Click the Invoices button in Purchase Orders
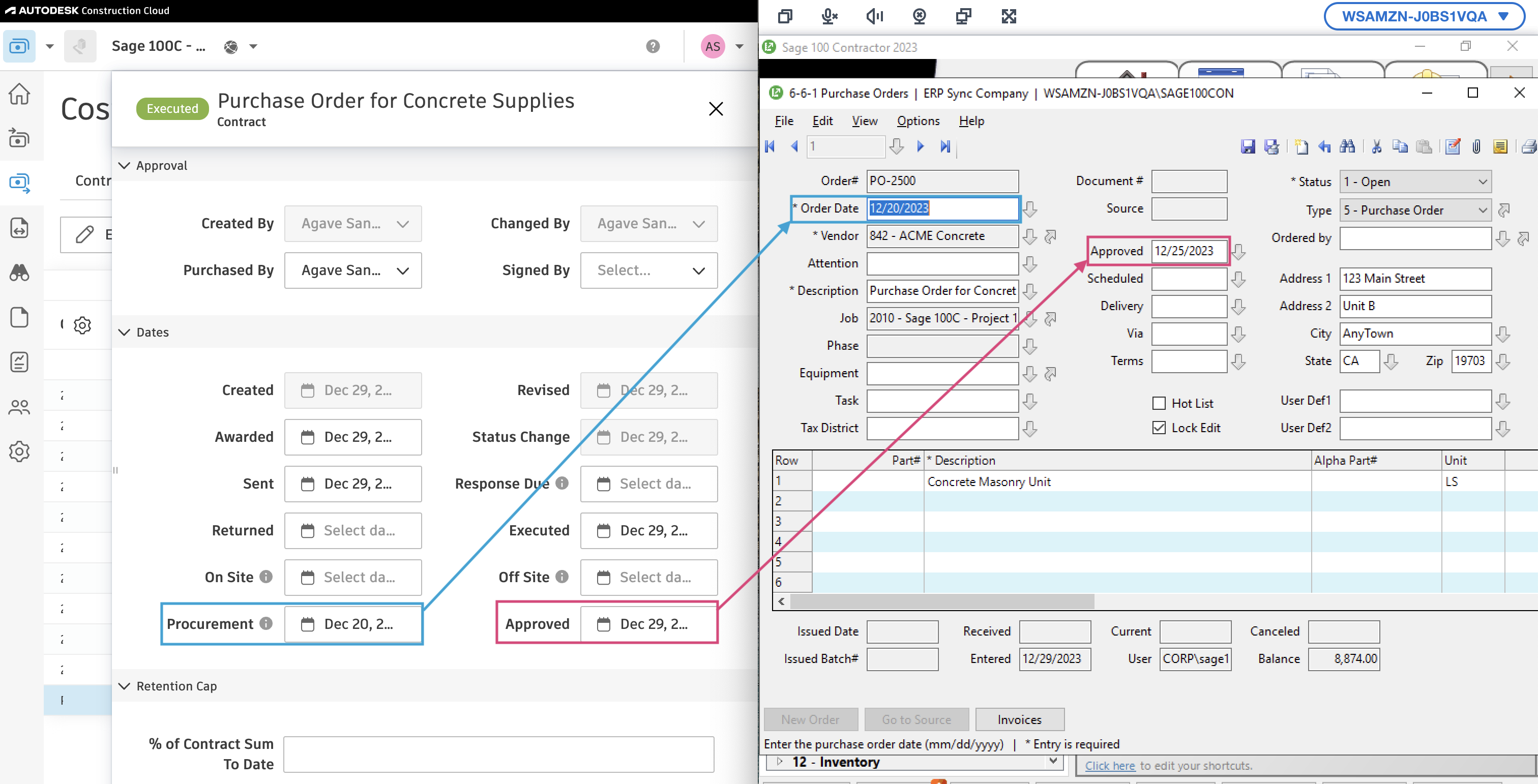Image resolution: width=1538 pixels, height=784 pixels. (1019, 720)
